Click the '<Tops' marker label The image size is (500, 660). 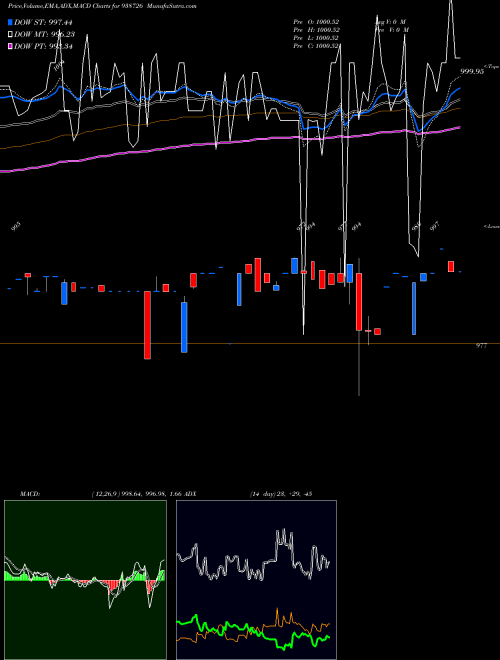(492, 67)
